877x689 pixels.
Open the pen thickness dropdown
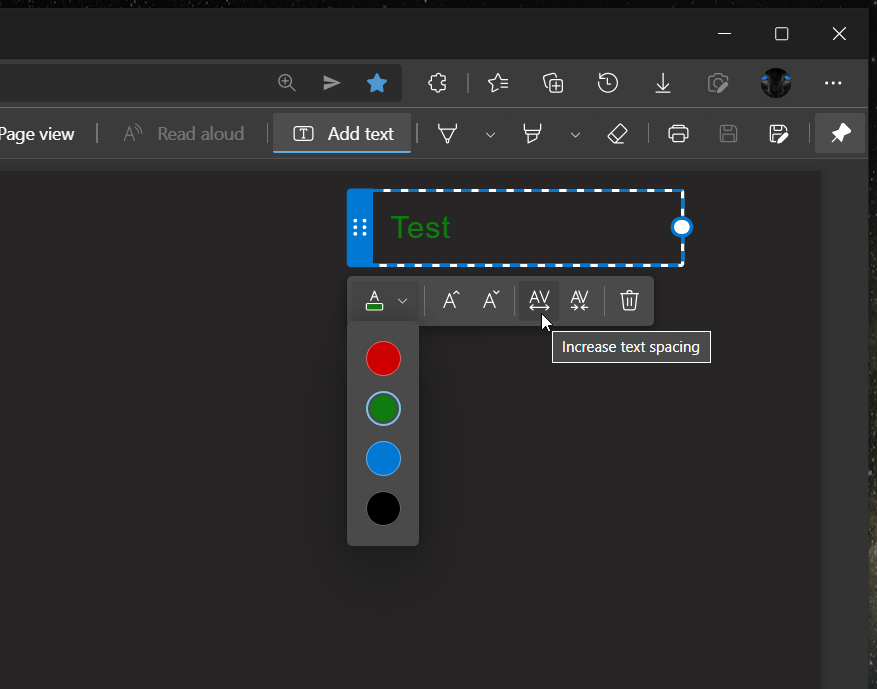[491, 133]
